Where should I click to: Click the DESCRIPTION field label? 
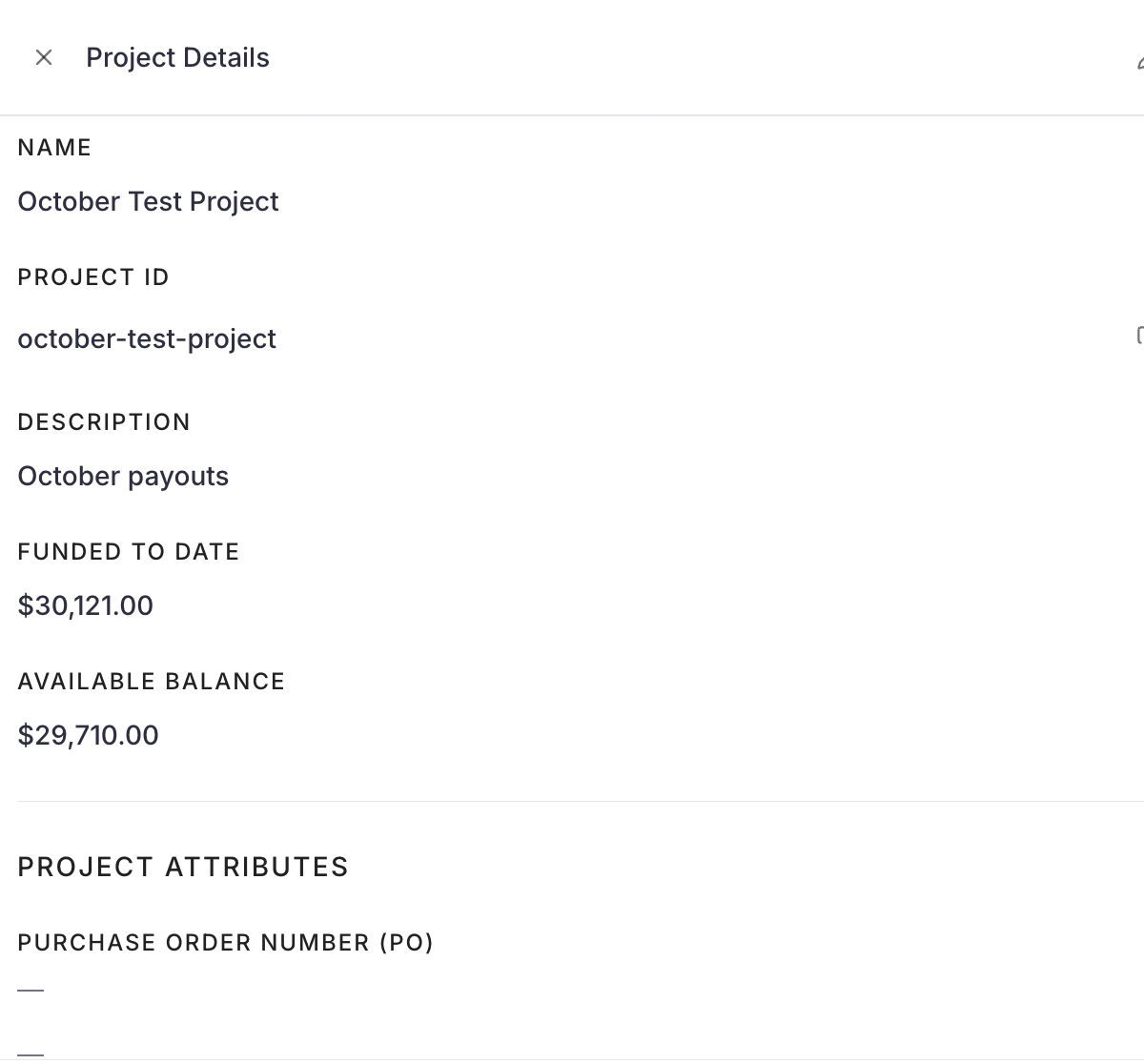pyautogui.click(x=104, y=422)
